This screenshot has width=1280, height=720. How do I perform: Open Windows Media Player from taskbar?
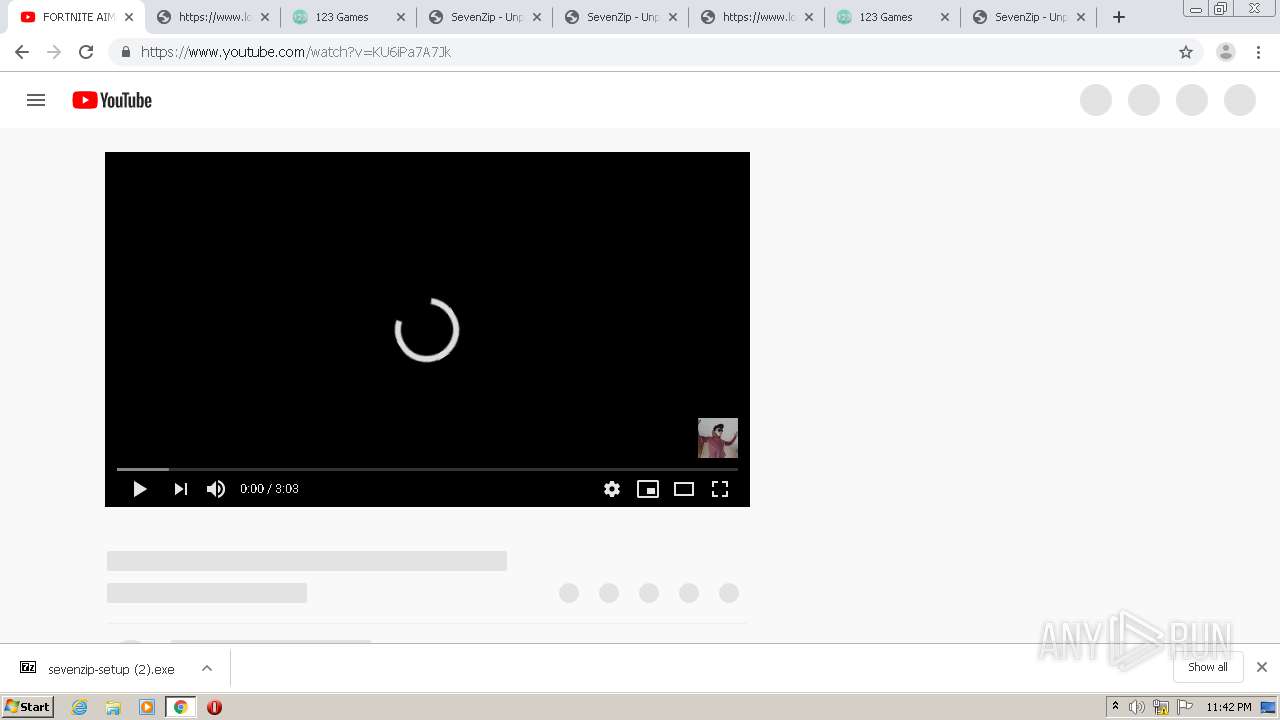[147, 707]
